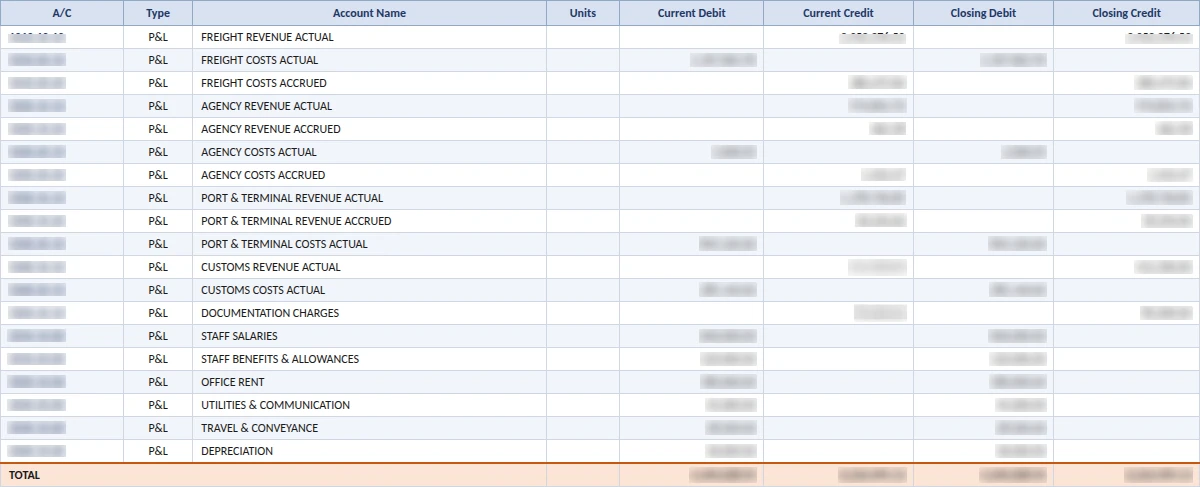Screen dimensions: 1200x487
Task: Select the FREIGHT REVENUE ACTUAL account name
Action: click(267, 37)
